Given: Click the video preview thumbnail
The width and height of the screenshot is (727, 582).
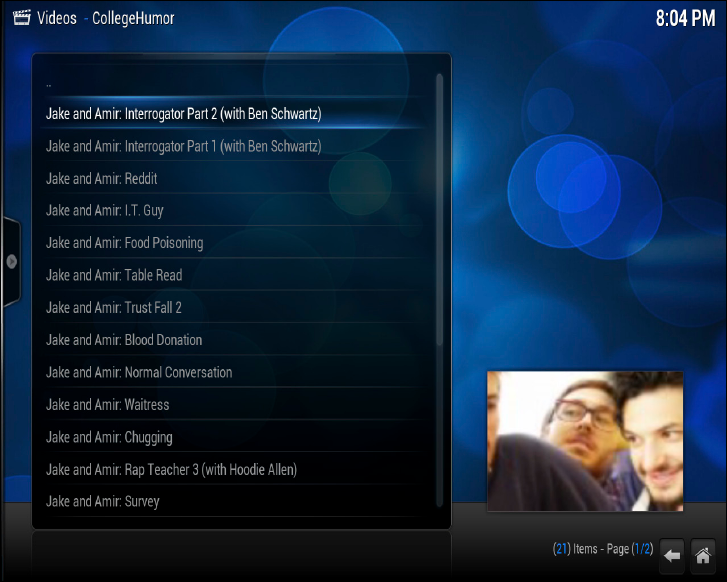Looking at the screenshot, I should [585, 441].
